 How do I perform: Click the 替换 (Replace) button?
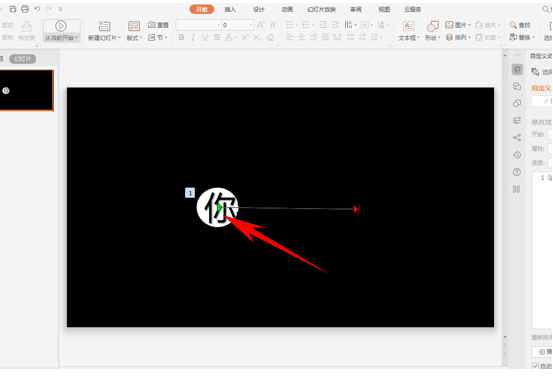[522, 37]
